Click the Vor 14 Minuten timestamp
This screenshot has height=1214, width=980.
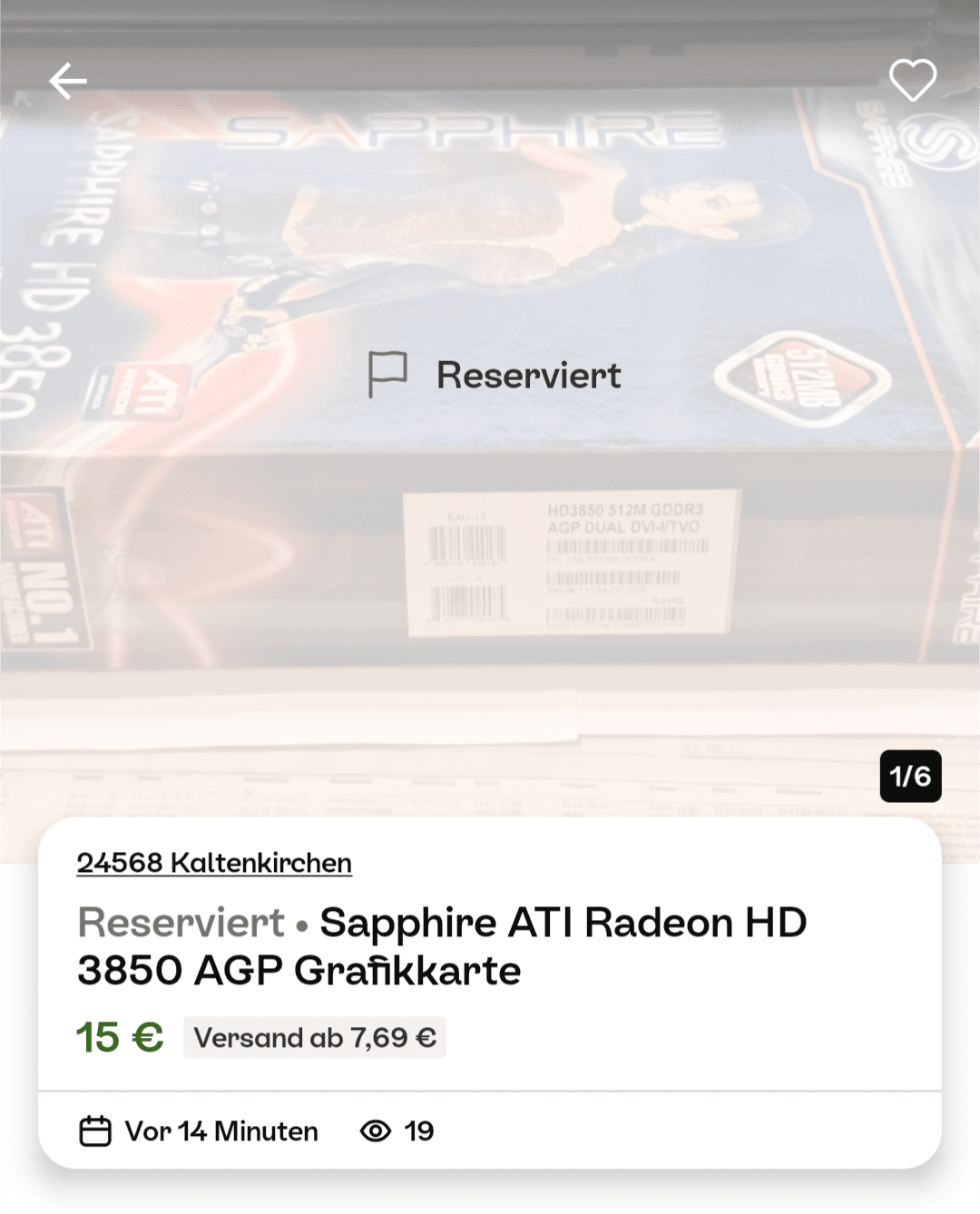pyautogui.click(x=221, y=1131)
